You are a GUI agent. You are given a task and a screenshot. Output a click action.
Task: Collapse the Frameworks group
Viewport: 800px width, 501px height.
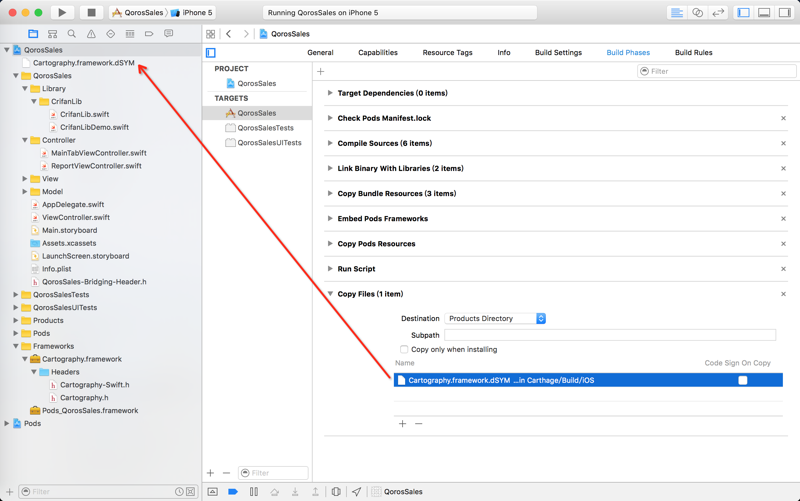click(16, 346)
